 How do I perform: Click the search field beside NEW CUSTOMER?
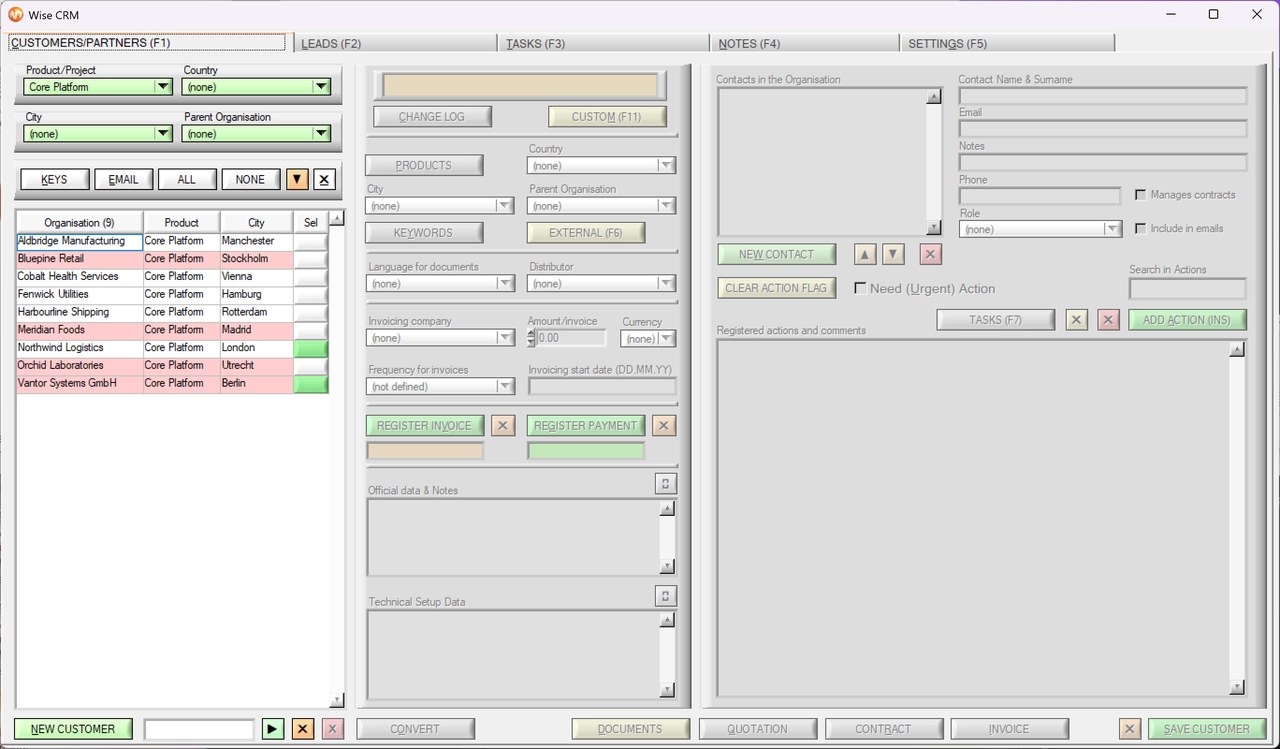[x=199, y=730]
